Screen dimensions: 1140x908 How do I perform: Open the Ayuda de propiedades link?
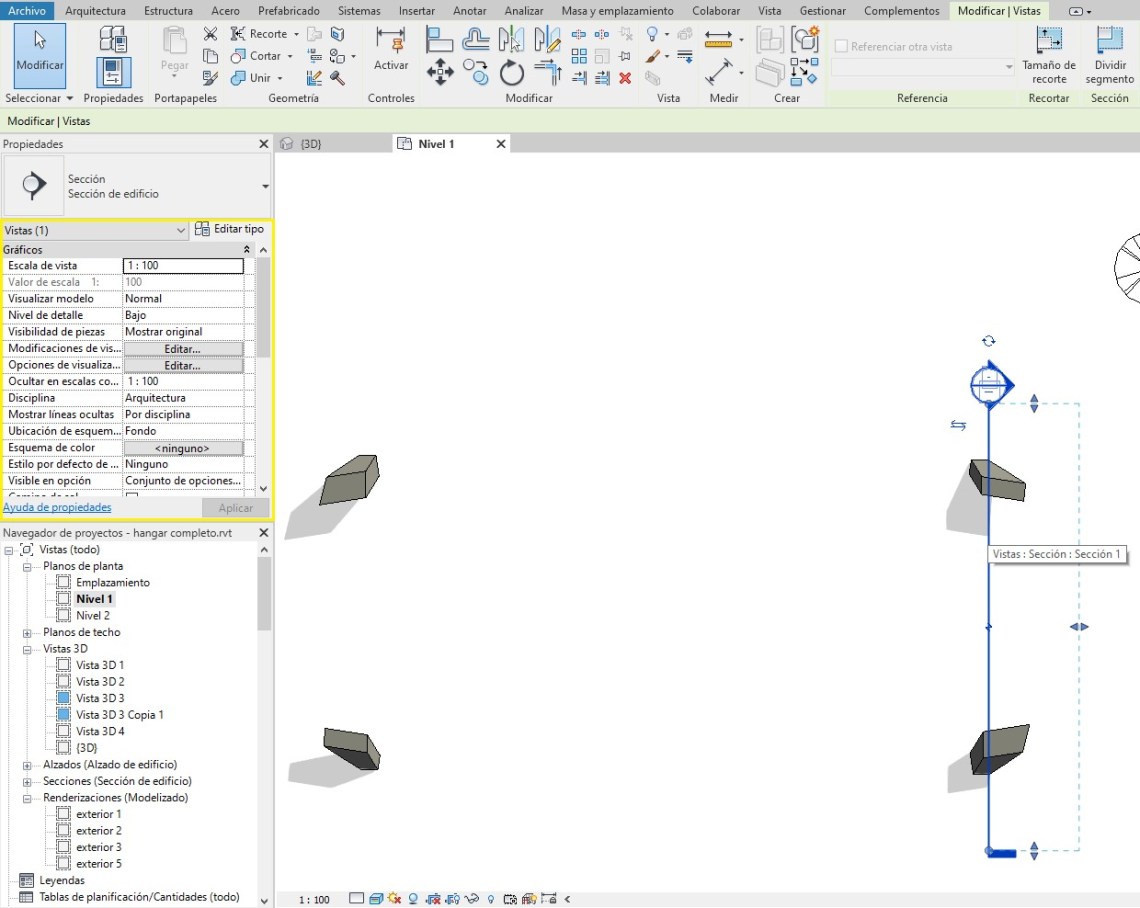tap(57, 507)
